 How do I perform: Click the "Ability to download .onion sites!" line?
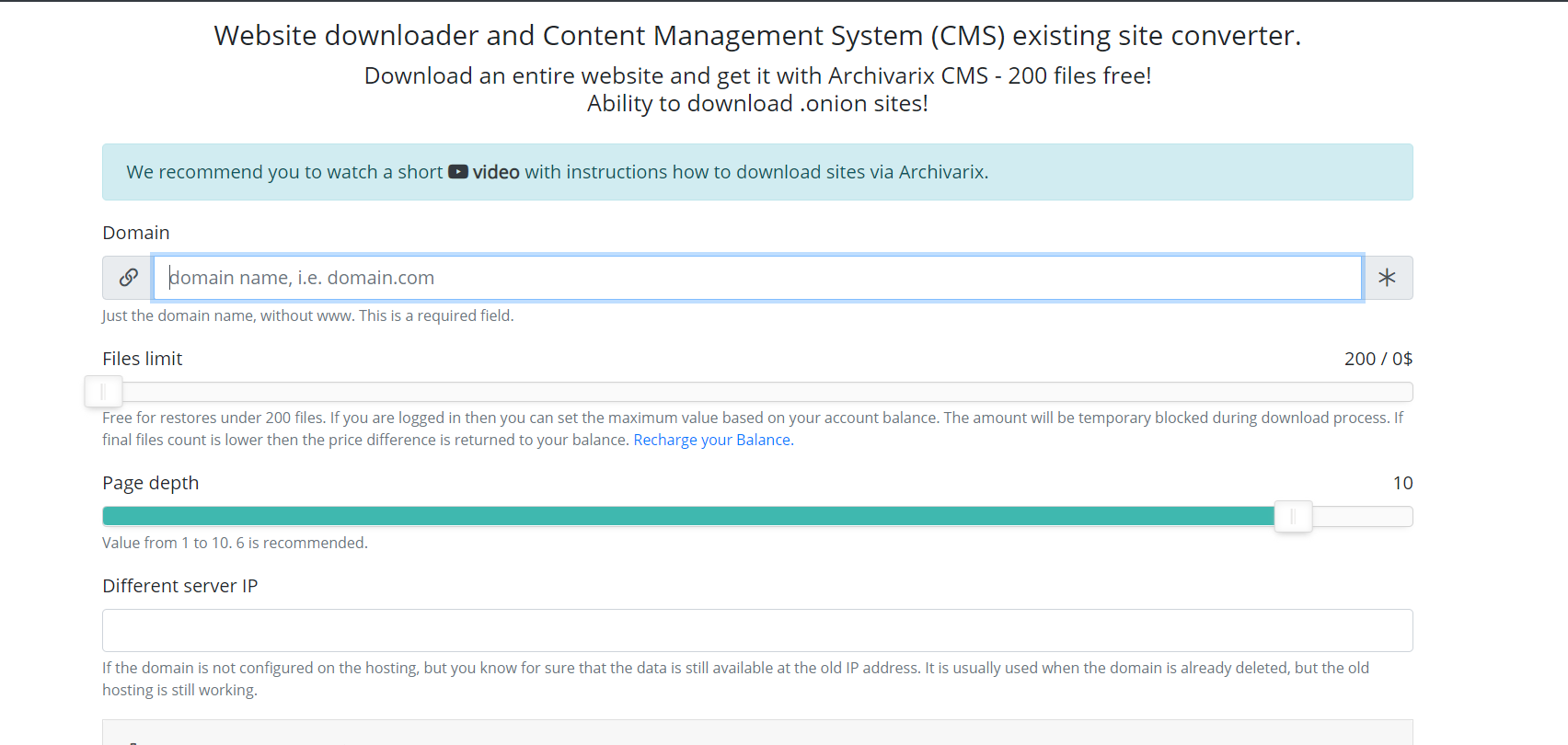point(757,103)
